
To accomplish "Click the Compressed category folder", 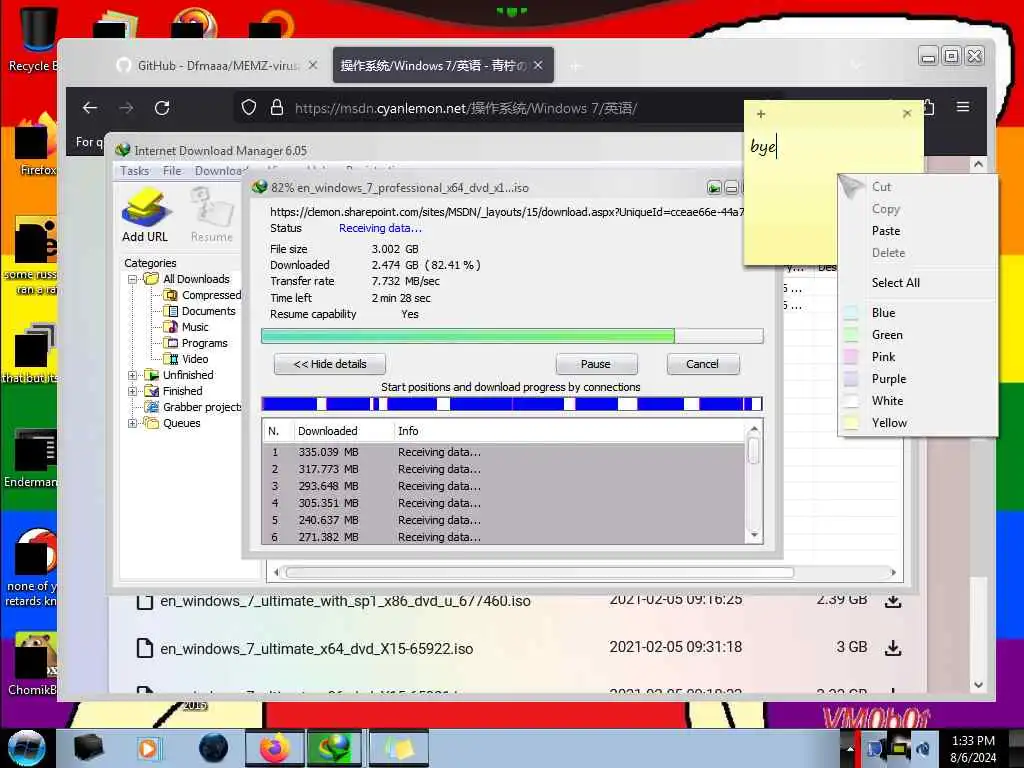I will (x=203, y=295).
